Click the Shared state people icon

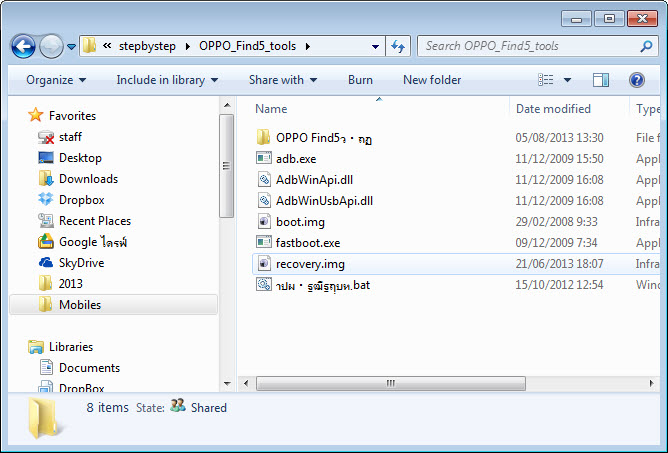coord(178,405)
